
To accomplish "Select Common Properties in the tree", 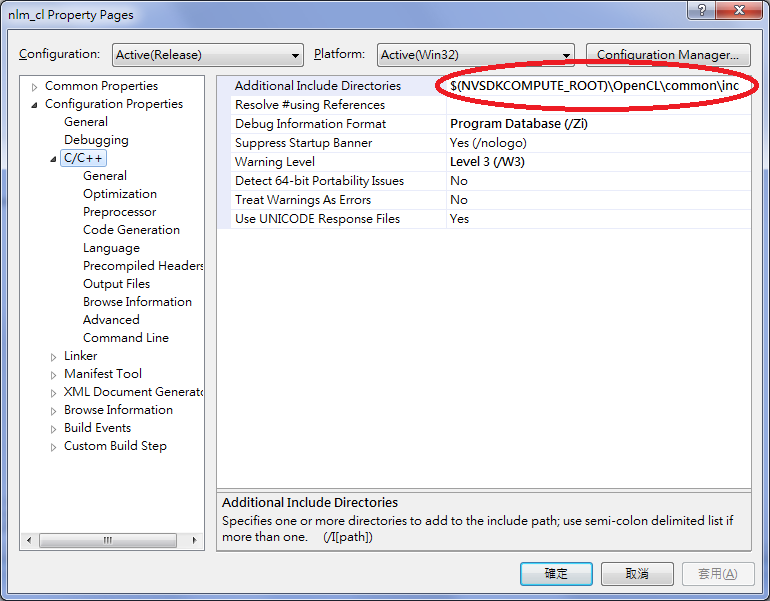I will tap(101, 86).
